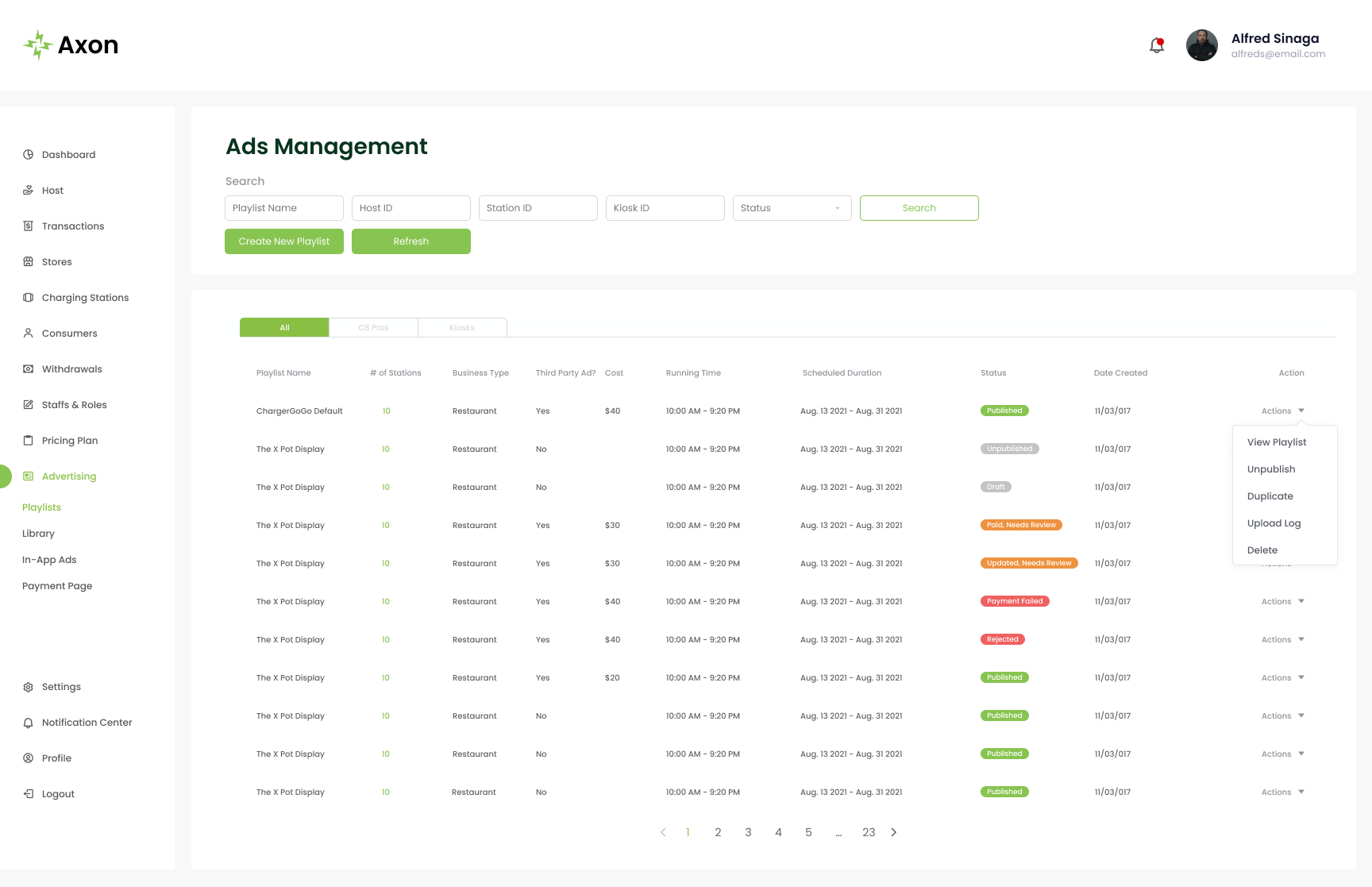Screen dimensions: 1372x887
Task: Click the Paid, Needs Review badge
Action: [x=1021, y=525]
